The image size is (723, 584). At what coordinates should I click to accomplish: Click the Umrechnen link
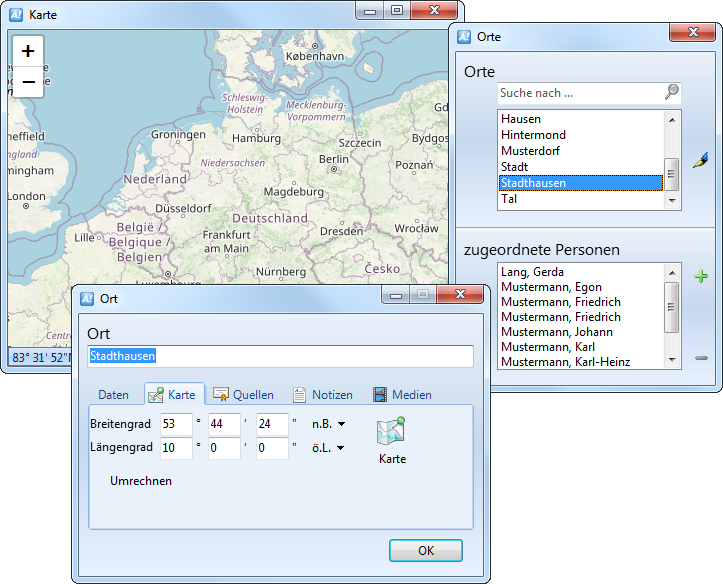pos(141,481)
